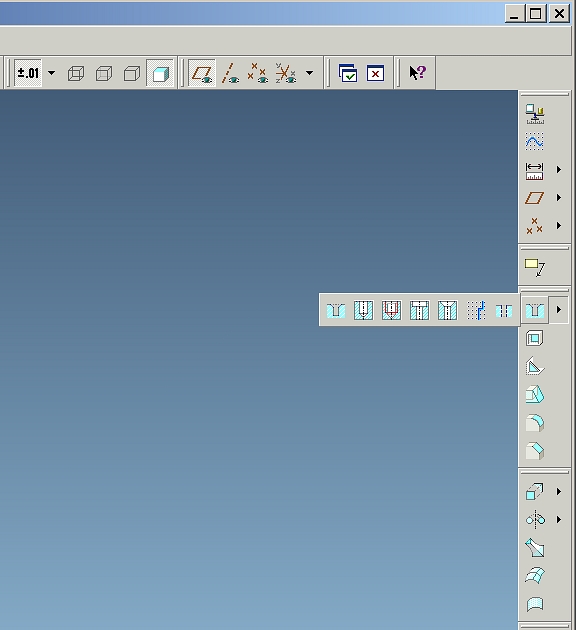Click the context-sensitive help cursor icon

pyautogui.click(x=417, y=73)
